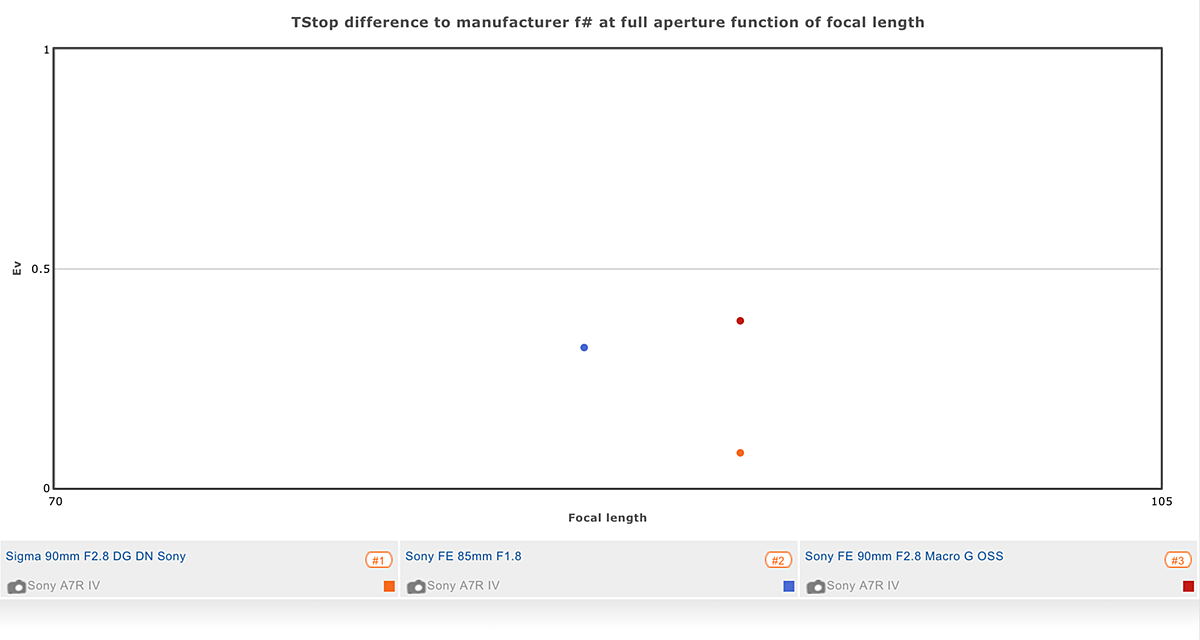Open the Sigma 90mm F2.8 DG DN Sony link
The image size is (1200, 640).
point(96,556)
